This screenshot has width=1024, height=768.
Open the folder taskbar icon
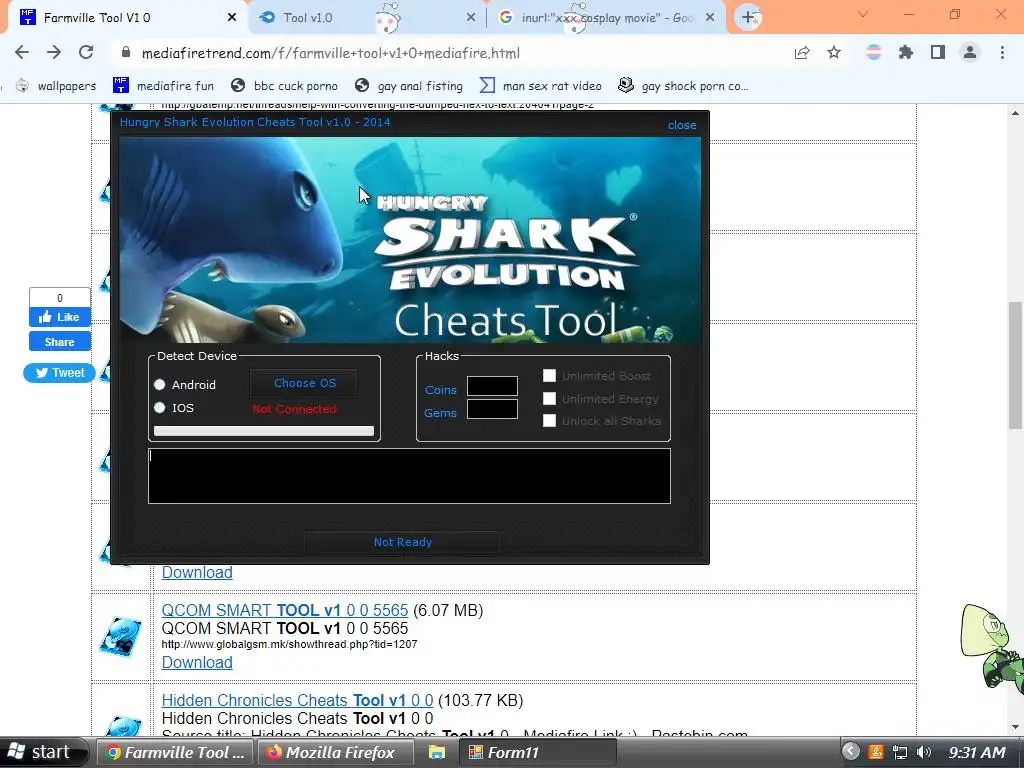[437, 752]
